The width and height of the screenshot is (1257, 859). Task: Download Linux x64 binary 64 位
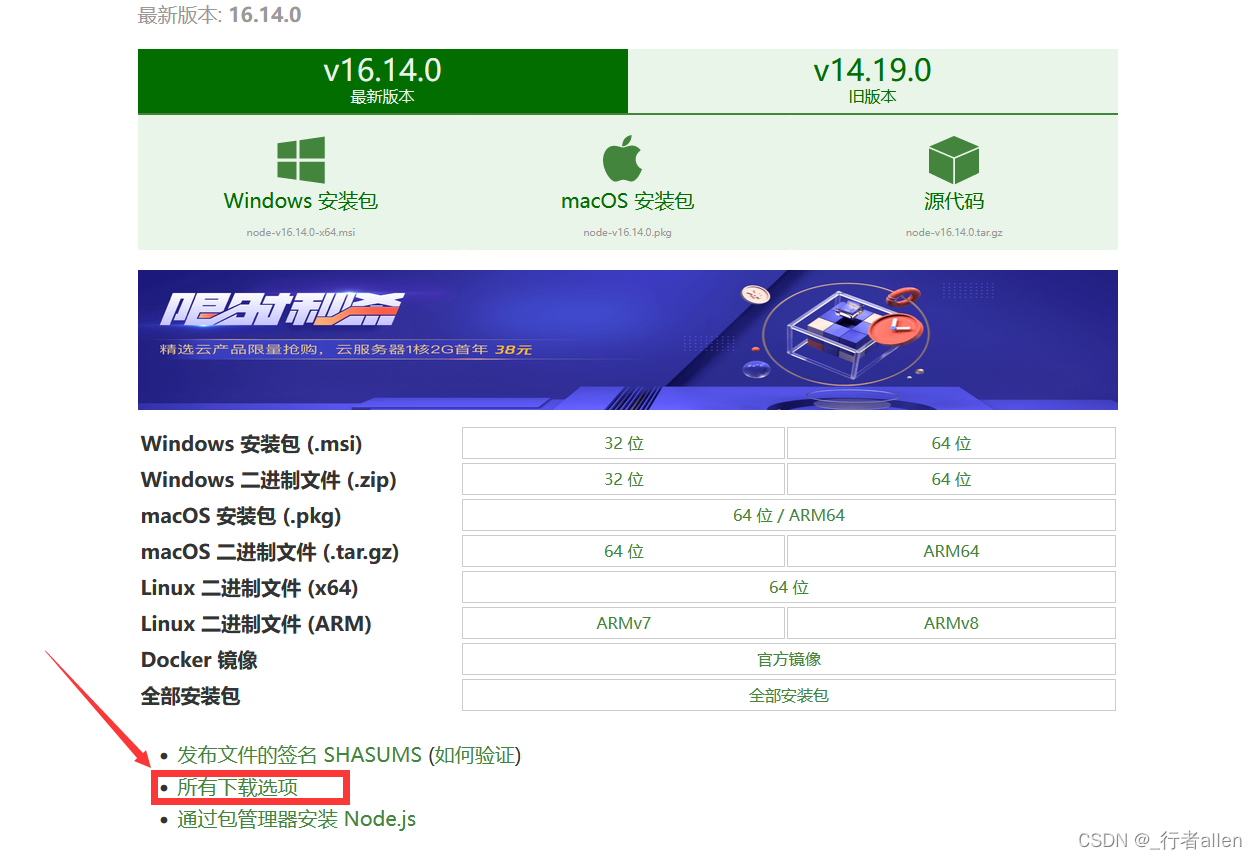pos(789,587)
